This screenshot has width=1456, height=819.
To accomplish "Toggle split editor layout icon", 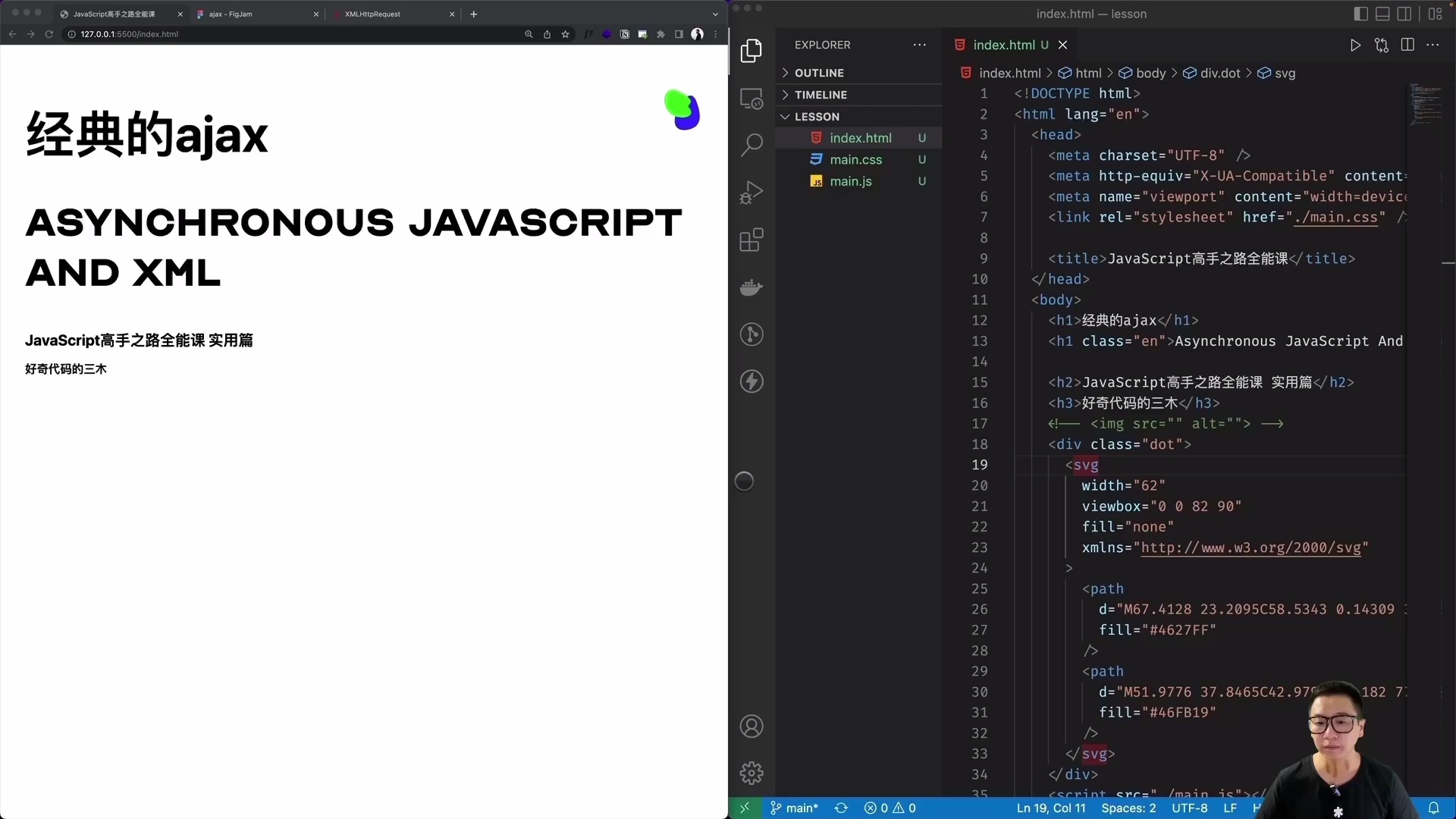I will pyautogui.click(x=1407, y=45).
